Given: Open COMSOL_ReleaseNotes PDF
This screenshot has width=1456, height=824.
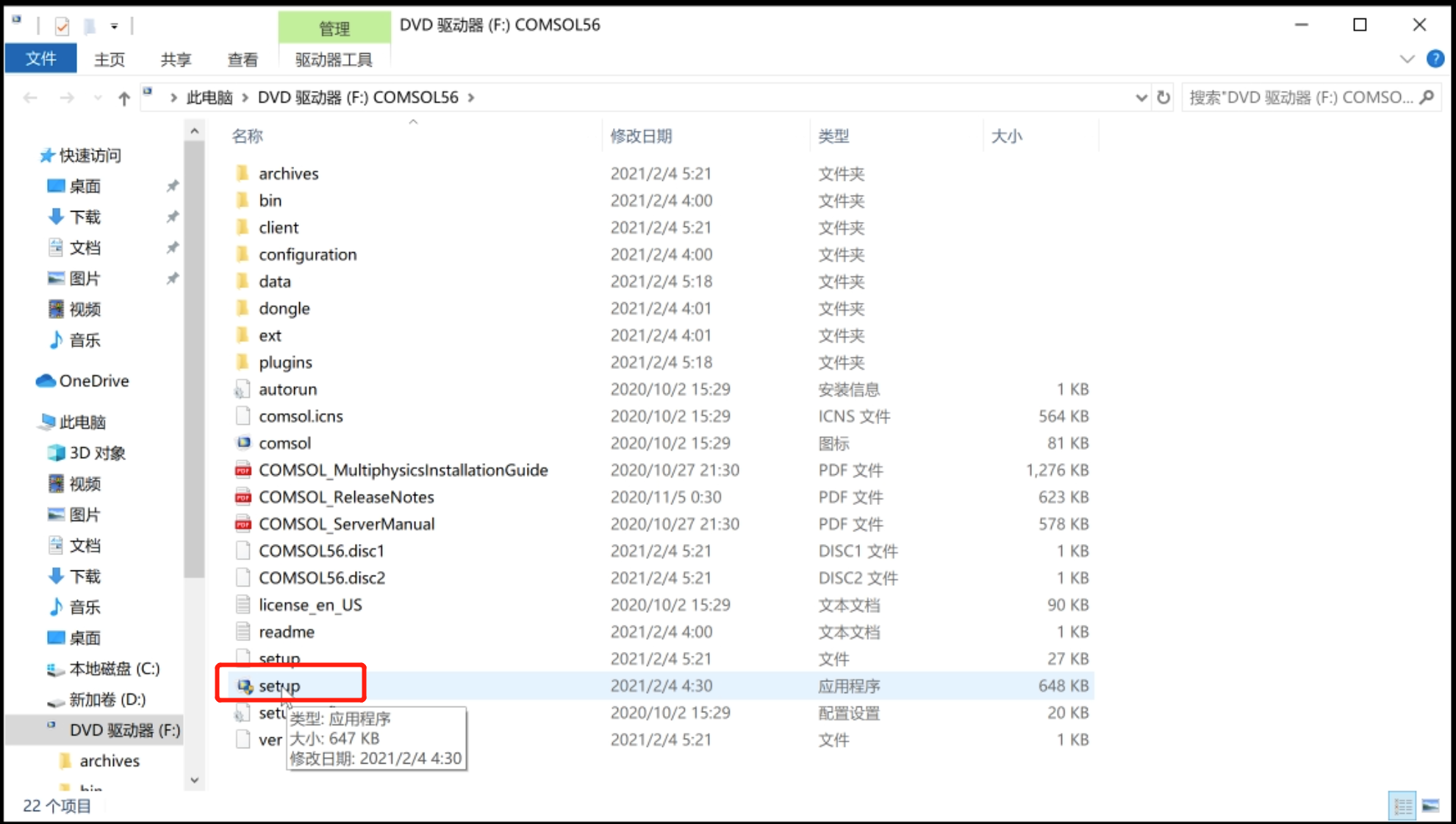Looking at the screenshot, I should [346, 498].
